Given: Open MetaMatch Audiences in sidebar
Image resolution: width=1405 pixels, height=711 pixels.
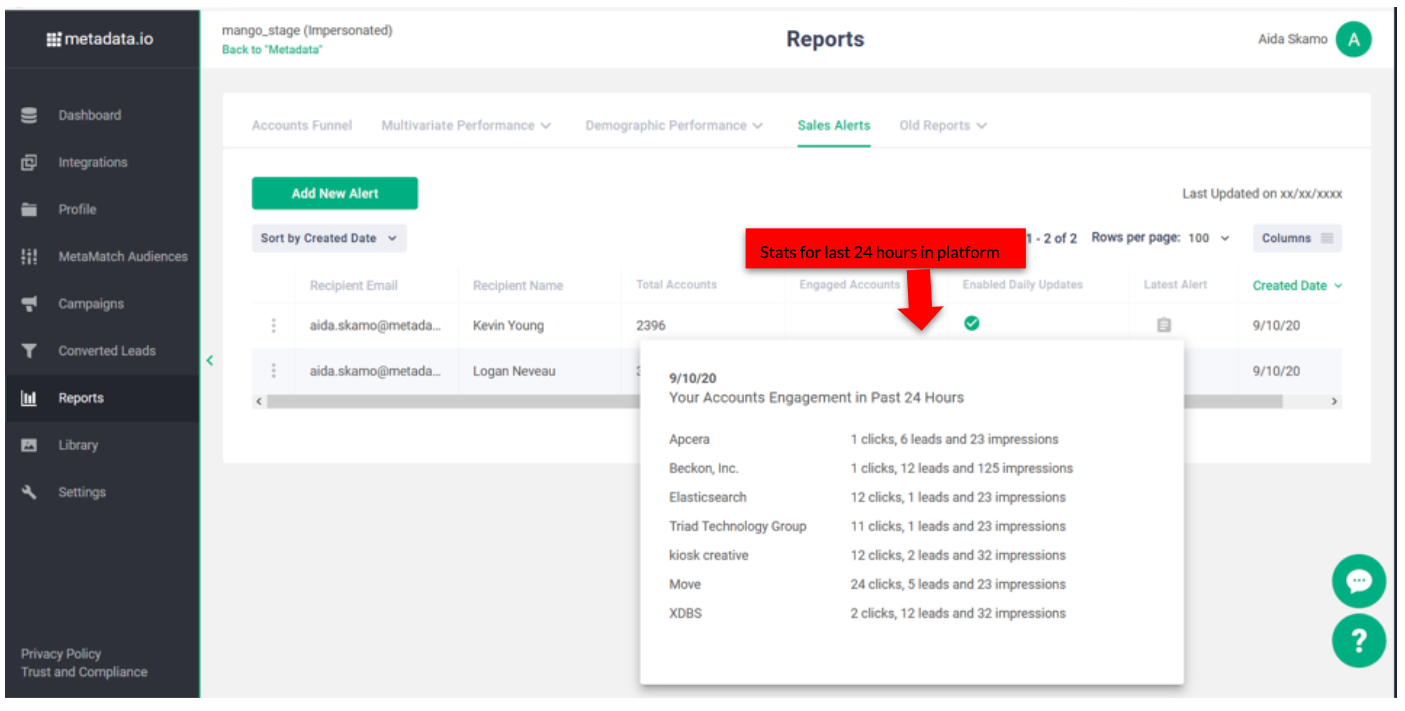Looking at the screenshot, I should [x=122, y=257].
